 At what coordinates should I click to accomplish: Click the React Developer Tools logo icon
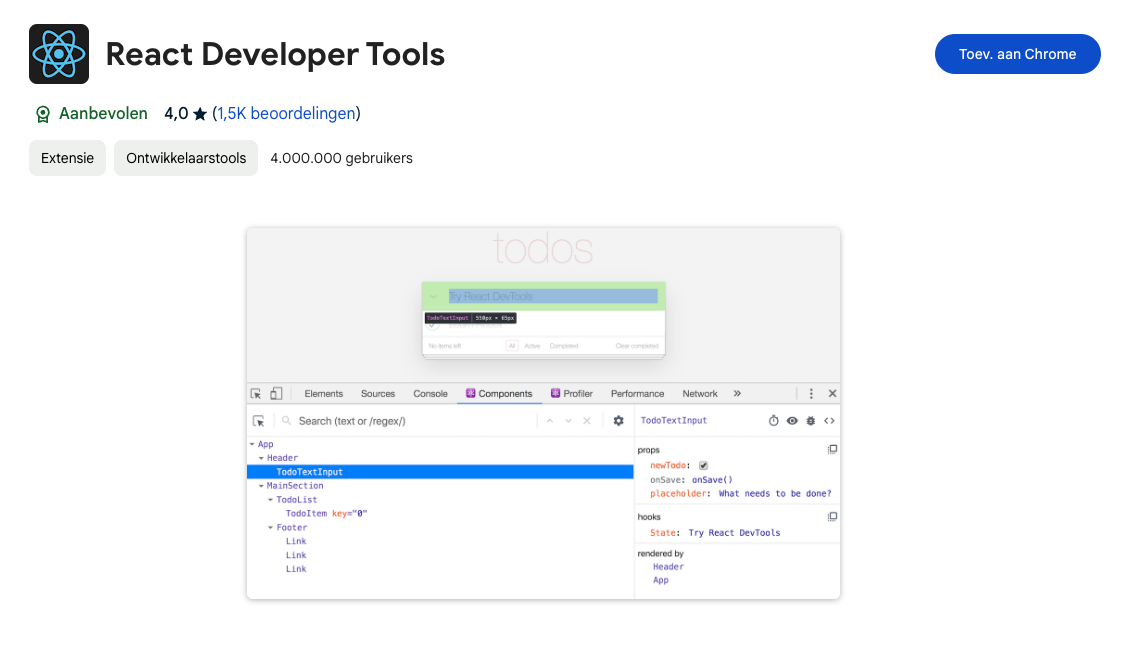59,54
